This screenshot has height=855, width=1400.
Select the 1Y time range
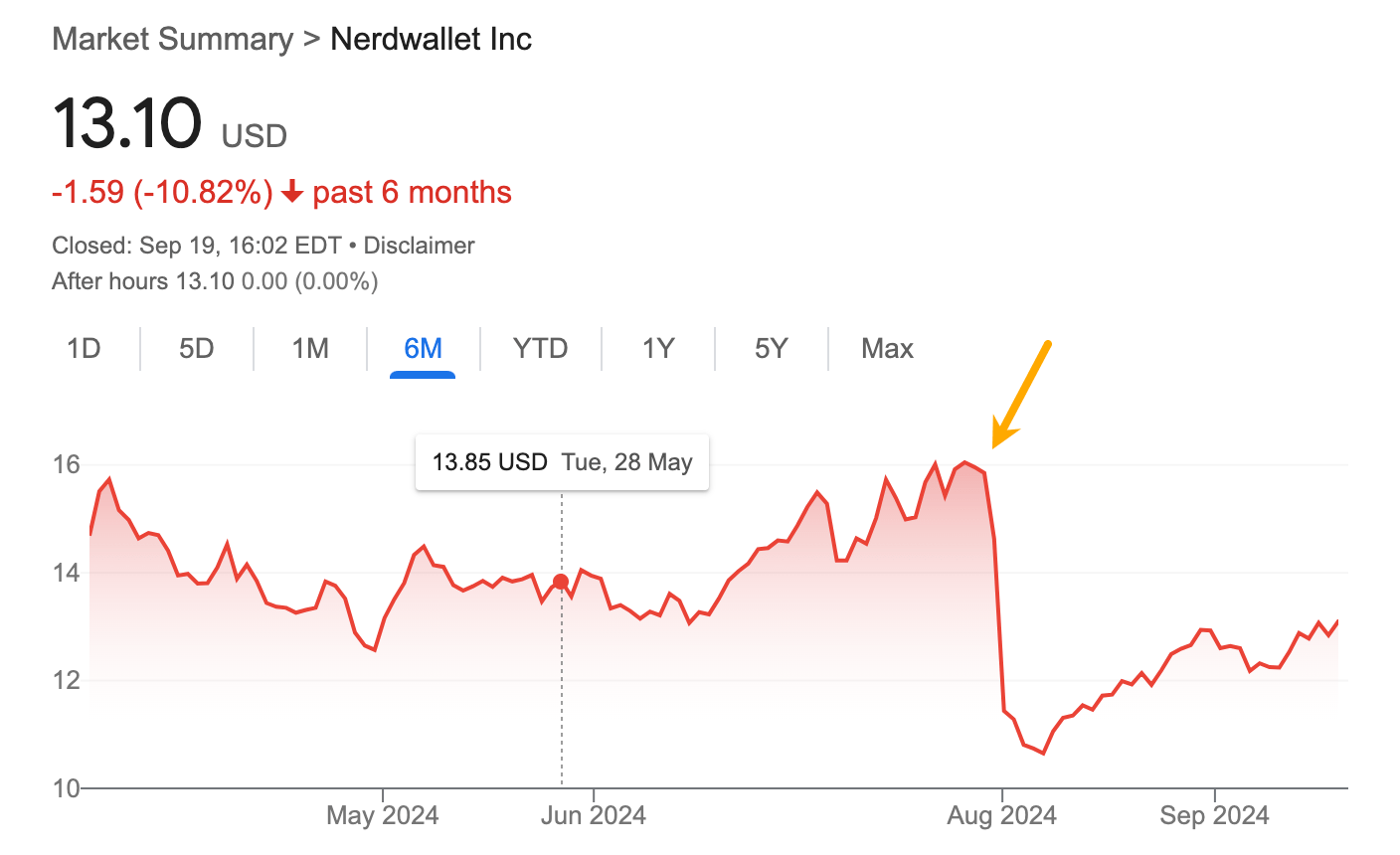click(x=657, y=348)
